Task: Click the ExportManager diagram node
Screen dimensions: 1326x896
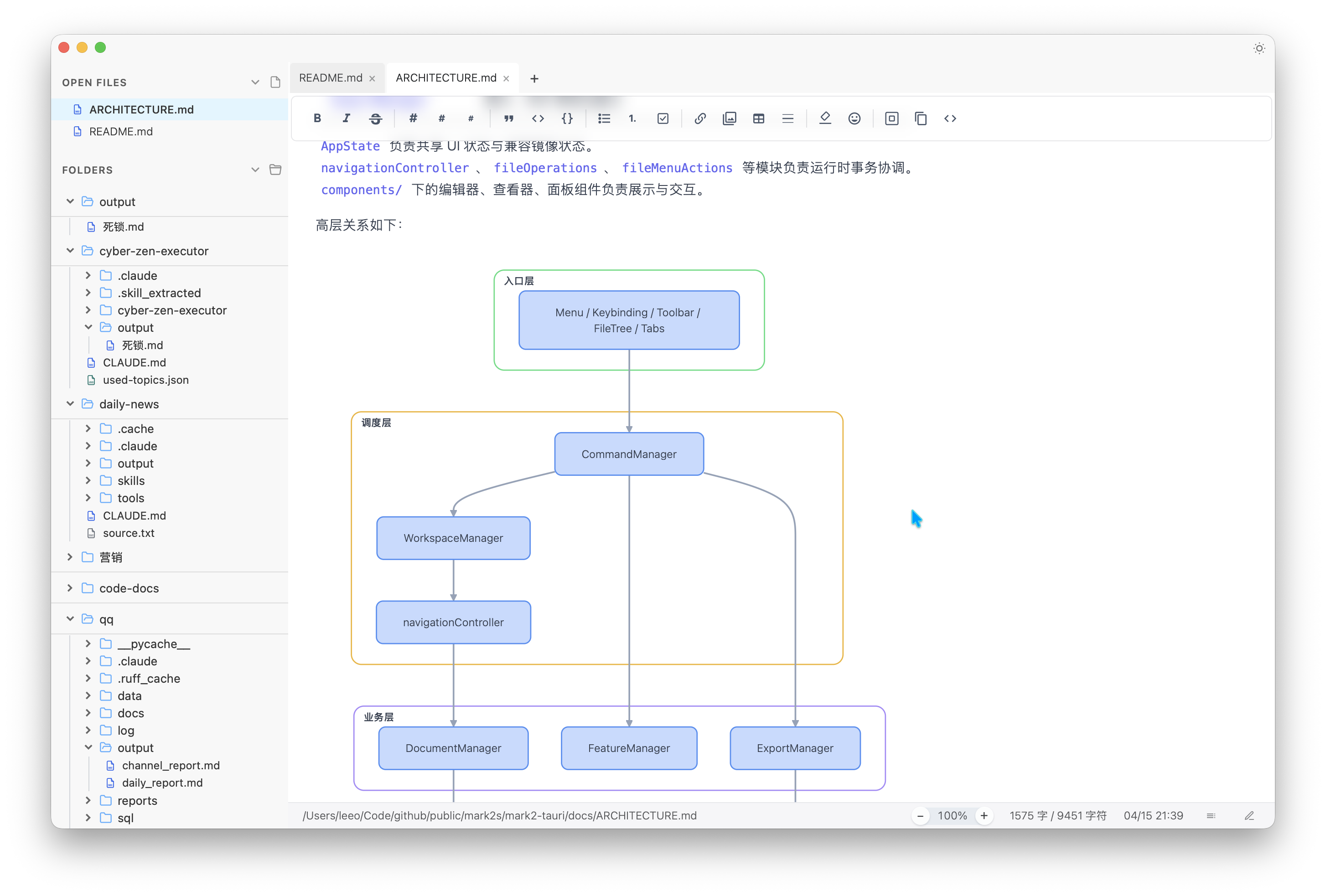Action: click(x=795, y=748)
